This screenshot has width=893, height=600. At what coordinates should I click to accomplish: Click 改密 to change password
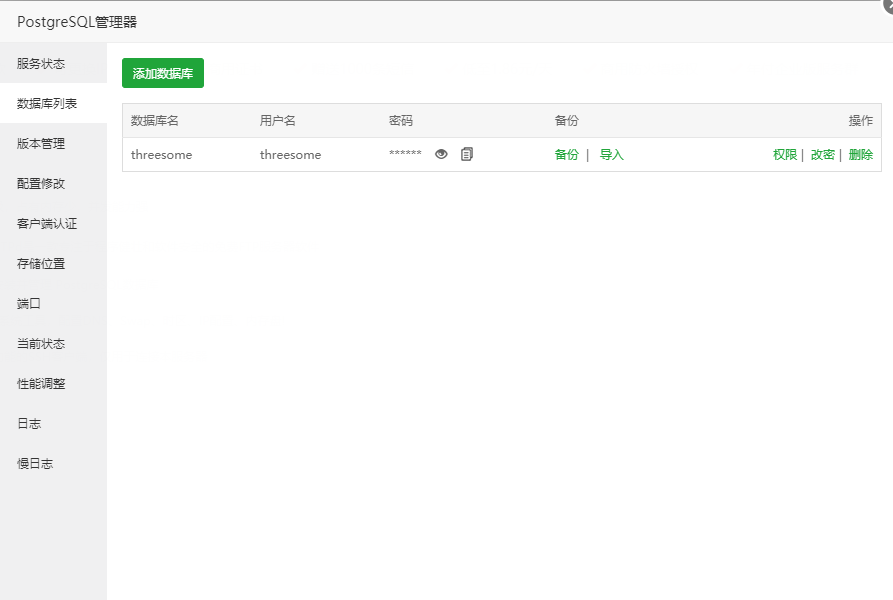822,154
